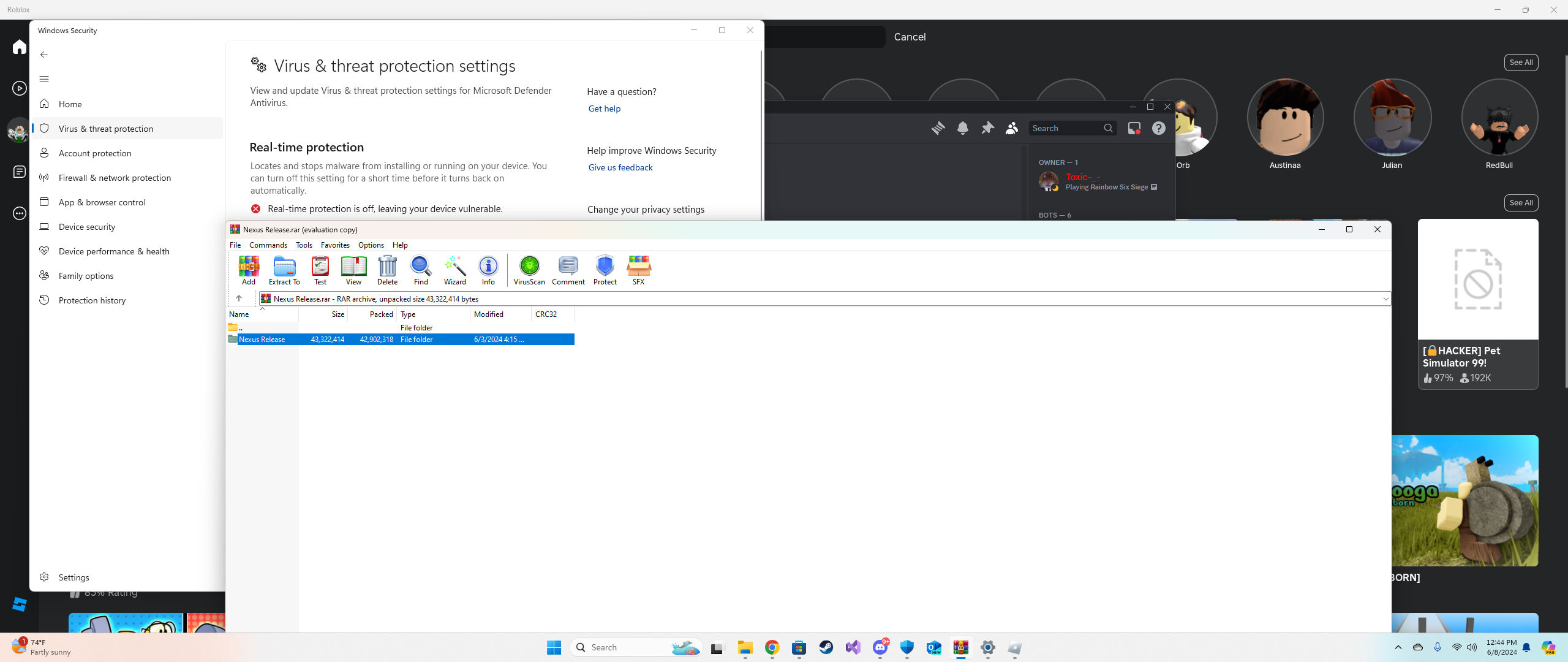Open the Options menu in WinRAR

(x=371, y=245)
